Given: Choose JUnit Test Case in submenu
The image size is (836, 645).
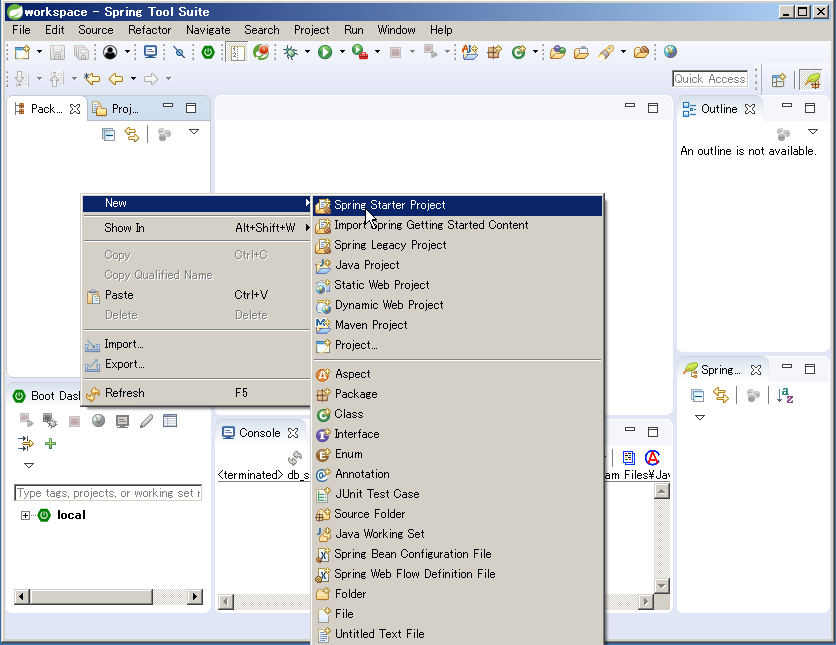Looking at the screenshot, I should click(458, 494).
